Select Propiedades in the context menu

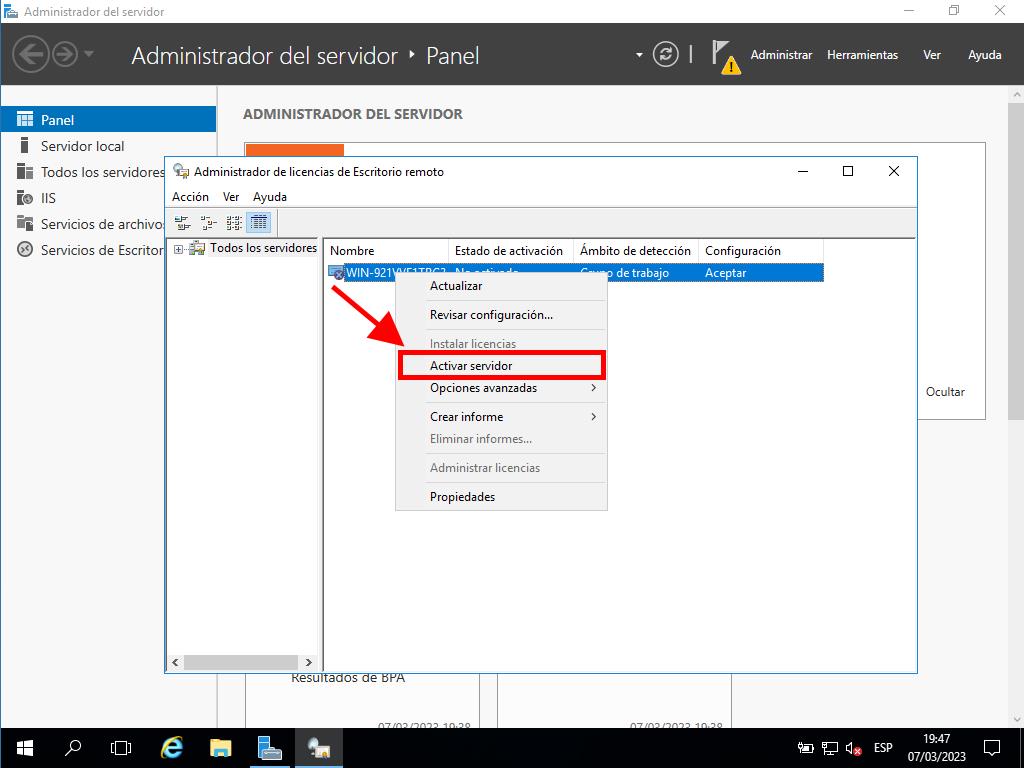[x=462, y=497]
